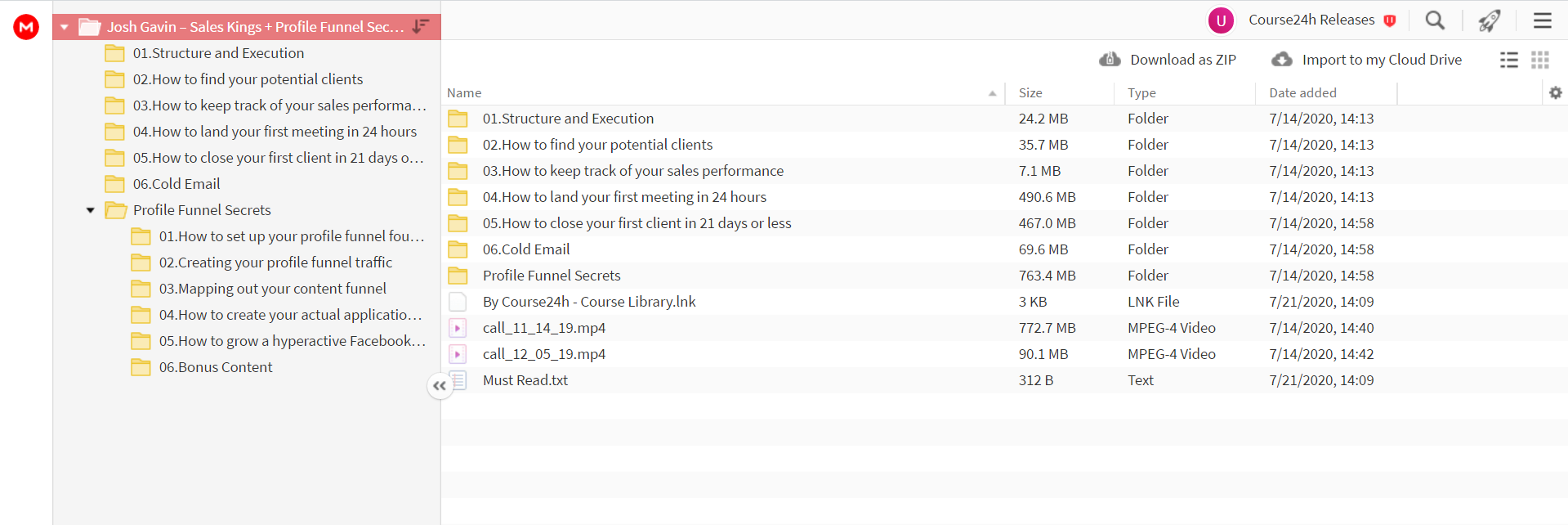This screenshot has height=525, width=1568.
Task: Click the tree sort order icon
Action: (x=421, y=26)
